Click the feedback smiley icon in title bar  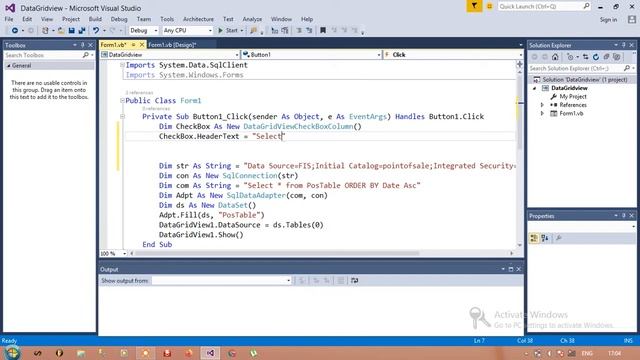489,7
